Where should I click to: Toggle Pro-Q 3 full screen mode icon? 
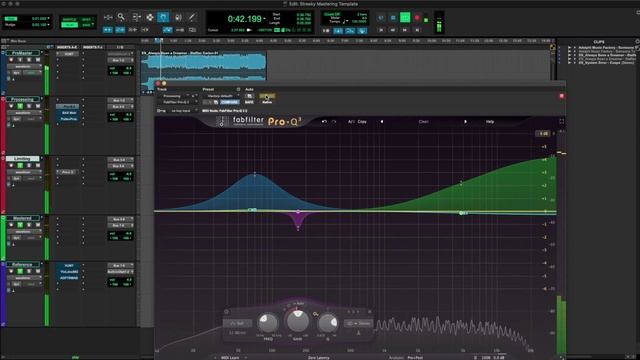[x=562, y=122]
